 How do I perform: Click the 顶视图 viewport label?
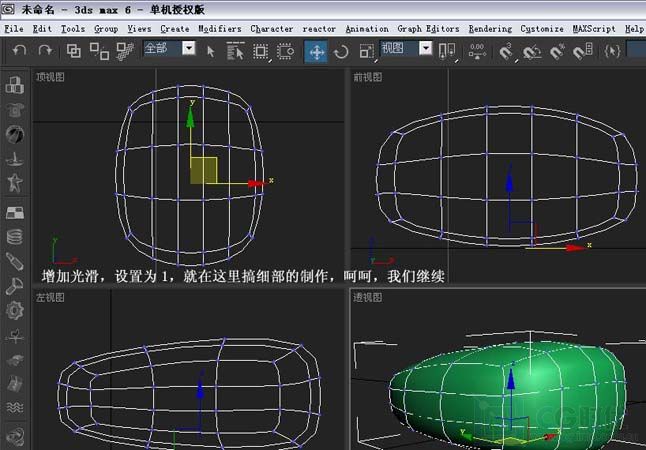tap(50, 77)
